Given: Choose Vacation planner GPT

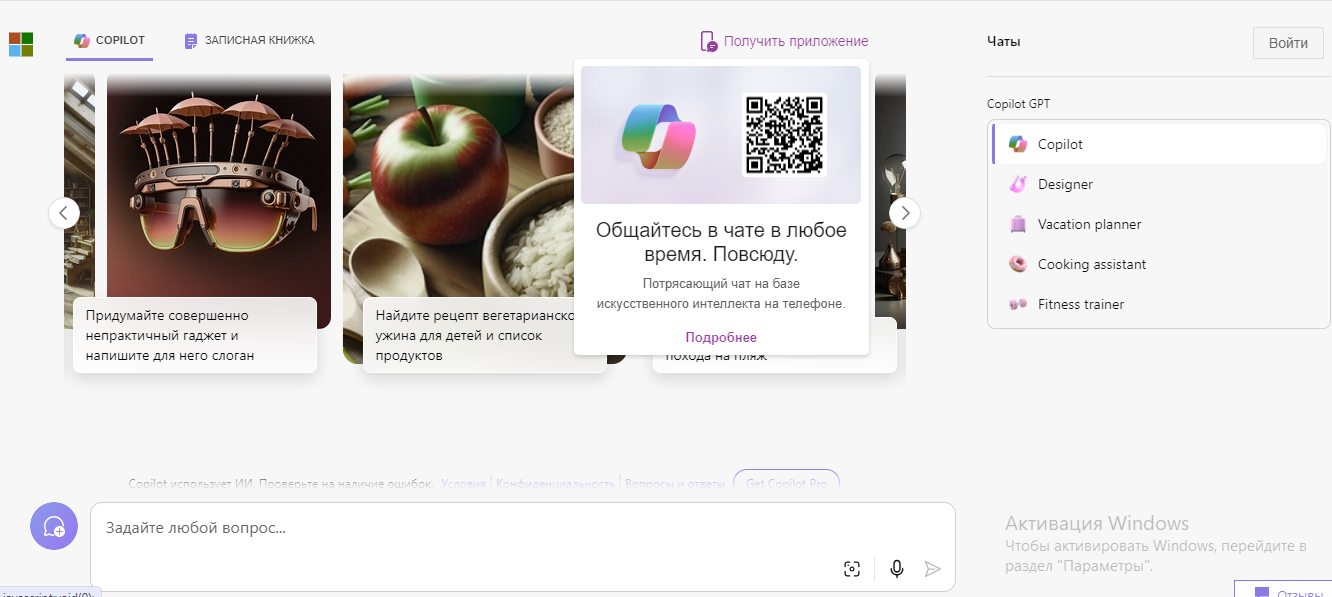Looking at the screenshot, I should click(x=1160, y=224).
